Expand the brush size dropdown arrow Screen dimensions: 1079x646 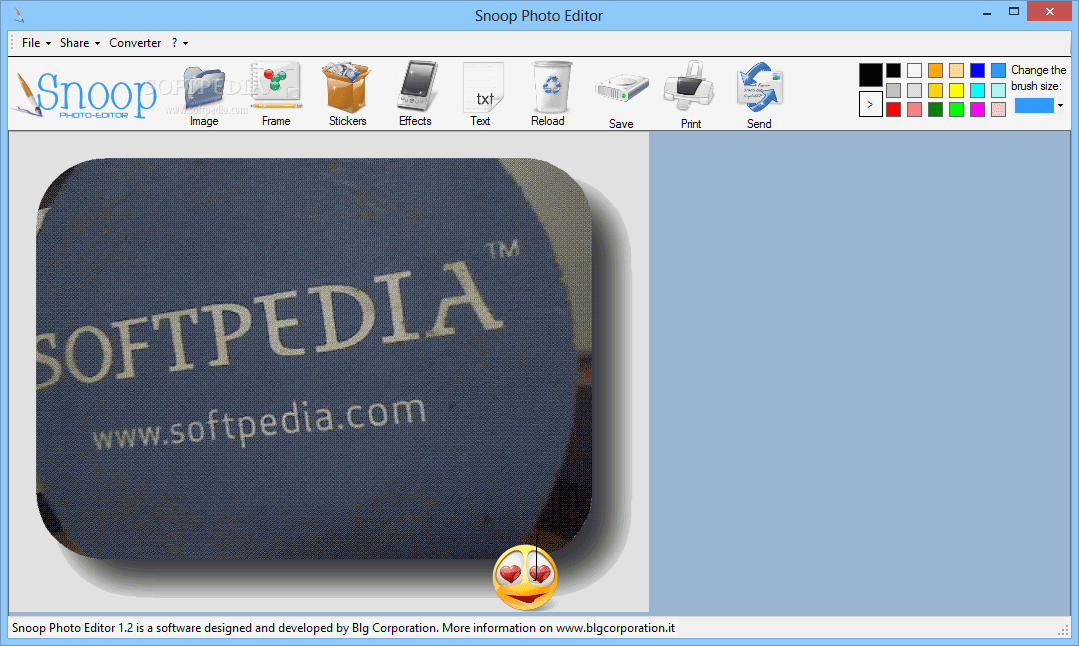click(1060, 106)
